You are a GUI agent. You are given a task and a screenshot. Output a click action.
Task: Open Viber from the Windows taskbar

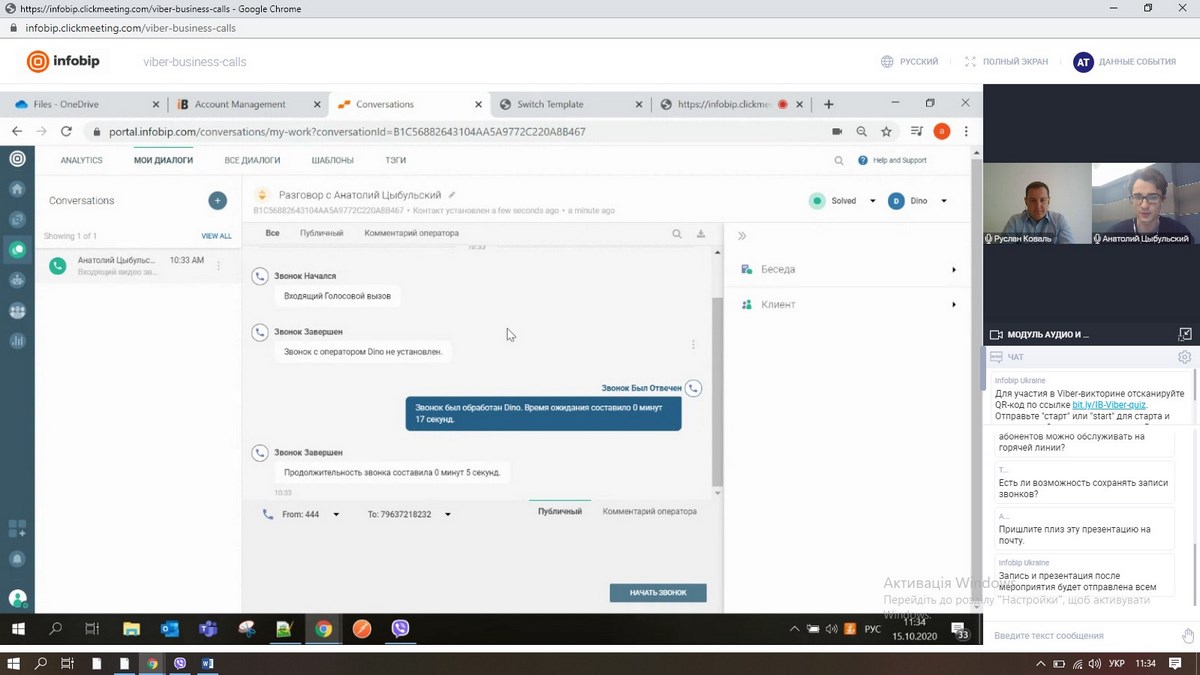click(x=400, y=629)
